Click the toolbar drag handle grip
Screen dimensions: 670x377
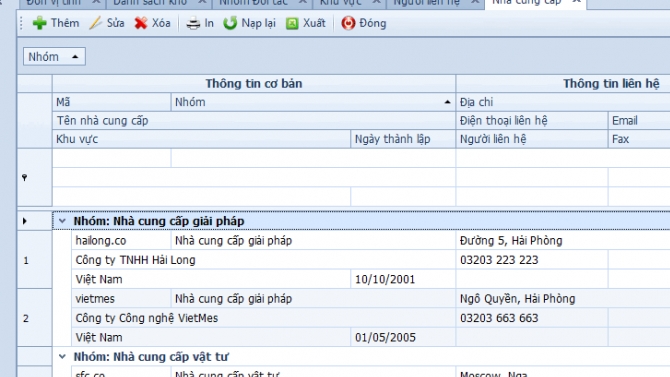pos(21,23)
